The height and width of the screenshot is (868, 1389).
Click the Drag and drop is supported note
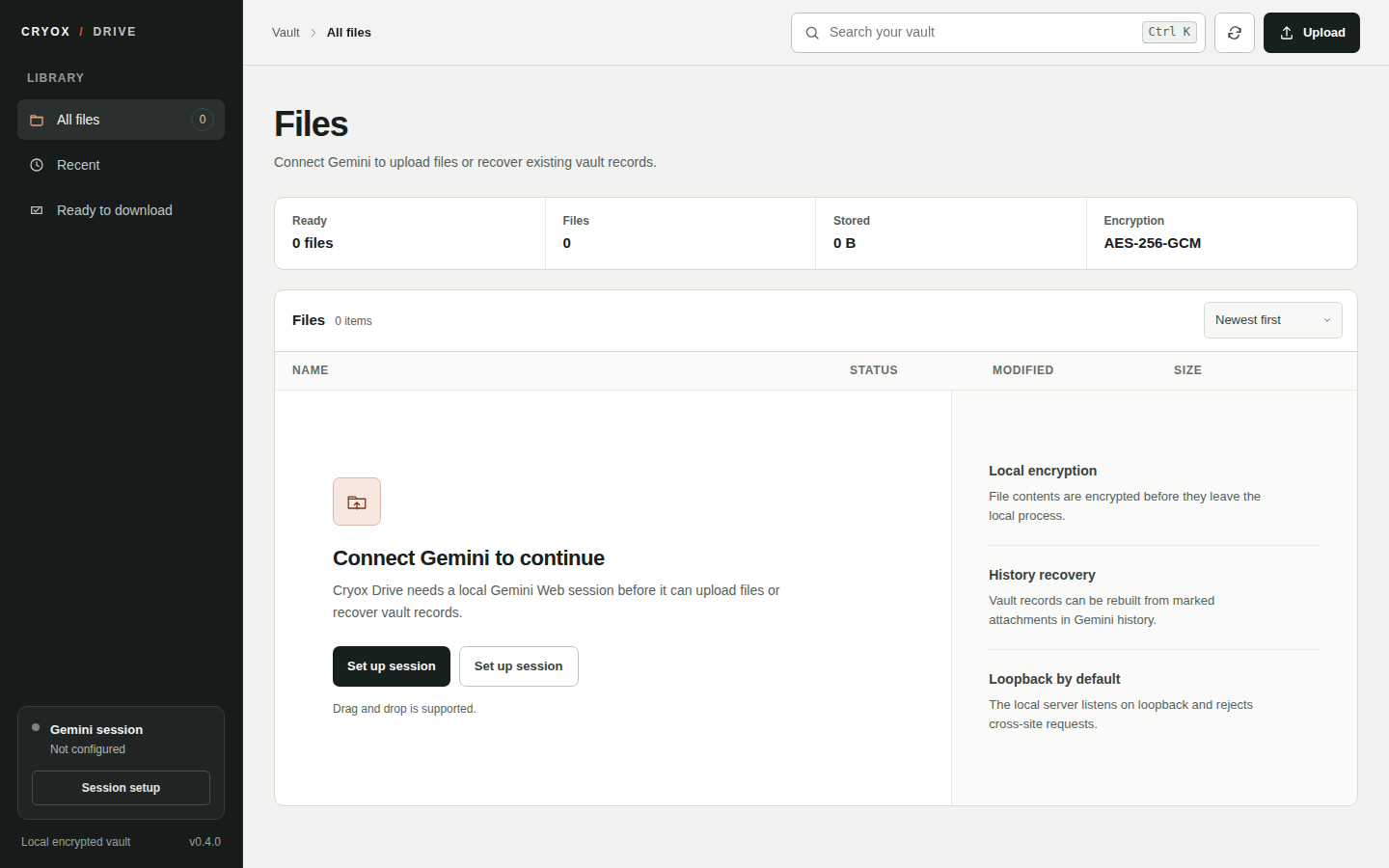404,709
